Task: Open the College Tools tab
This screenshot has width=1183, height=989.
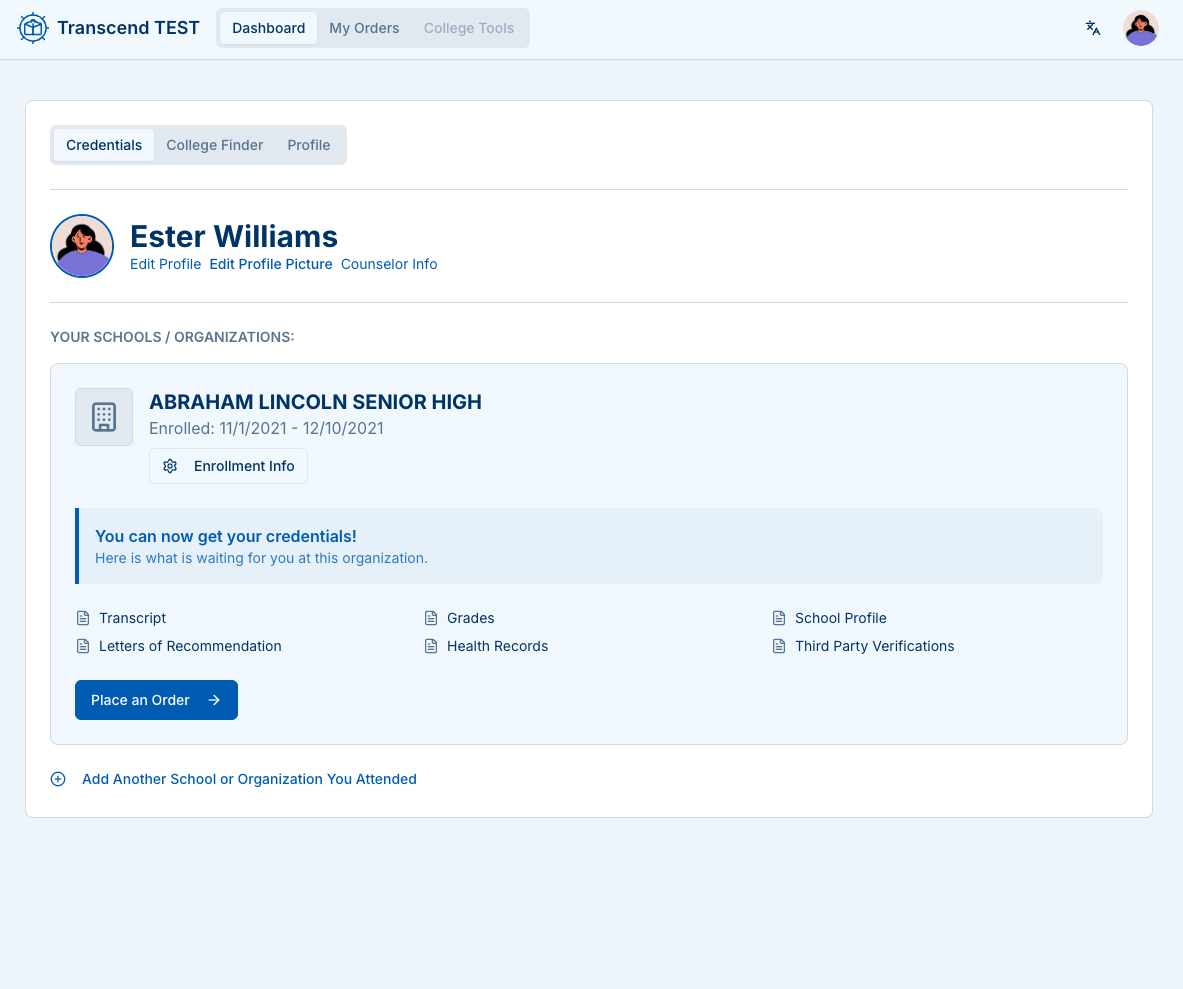Action: (469, 28)
